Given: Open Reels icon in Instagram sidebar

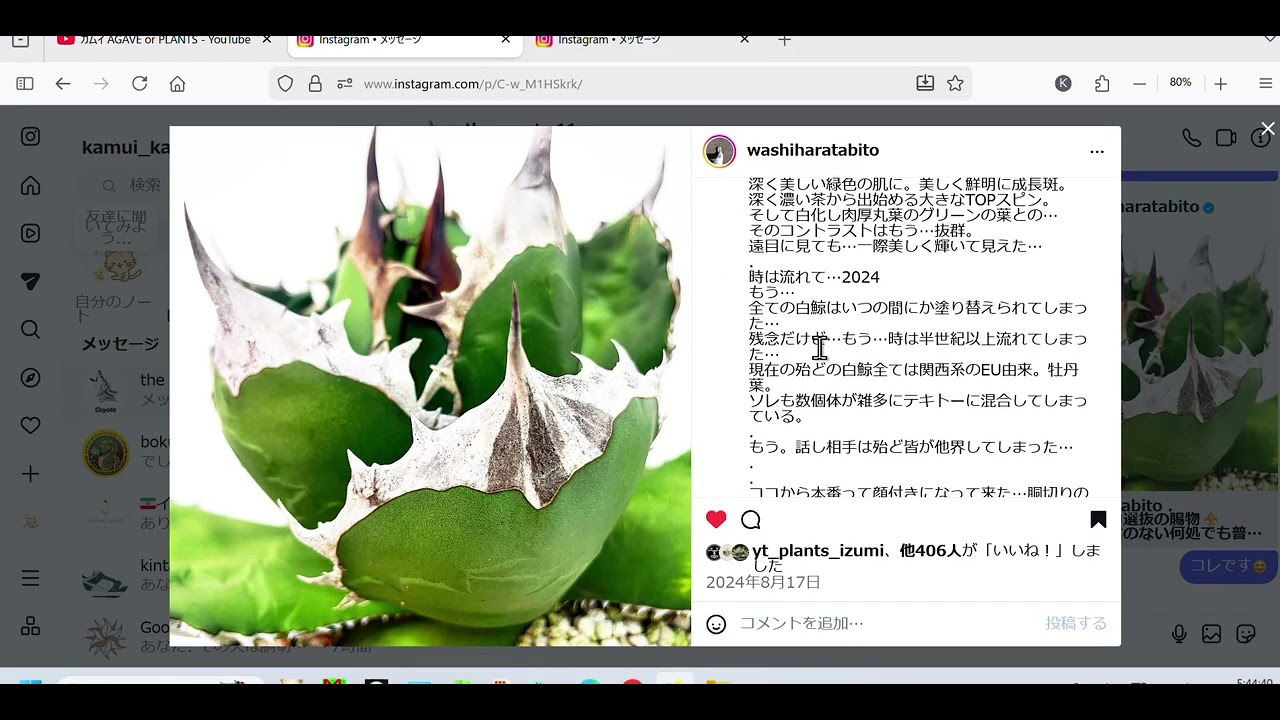Looking at the screenshot, I should (x=31, y=233).
